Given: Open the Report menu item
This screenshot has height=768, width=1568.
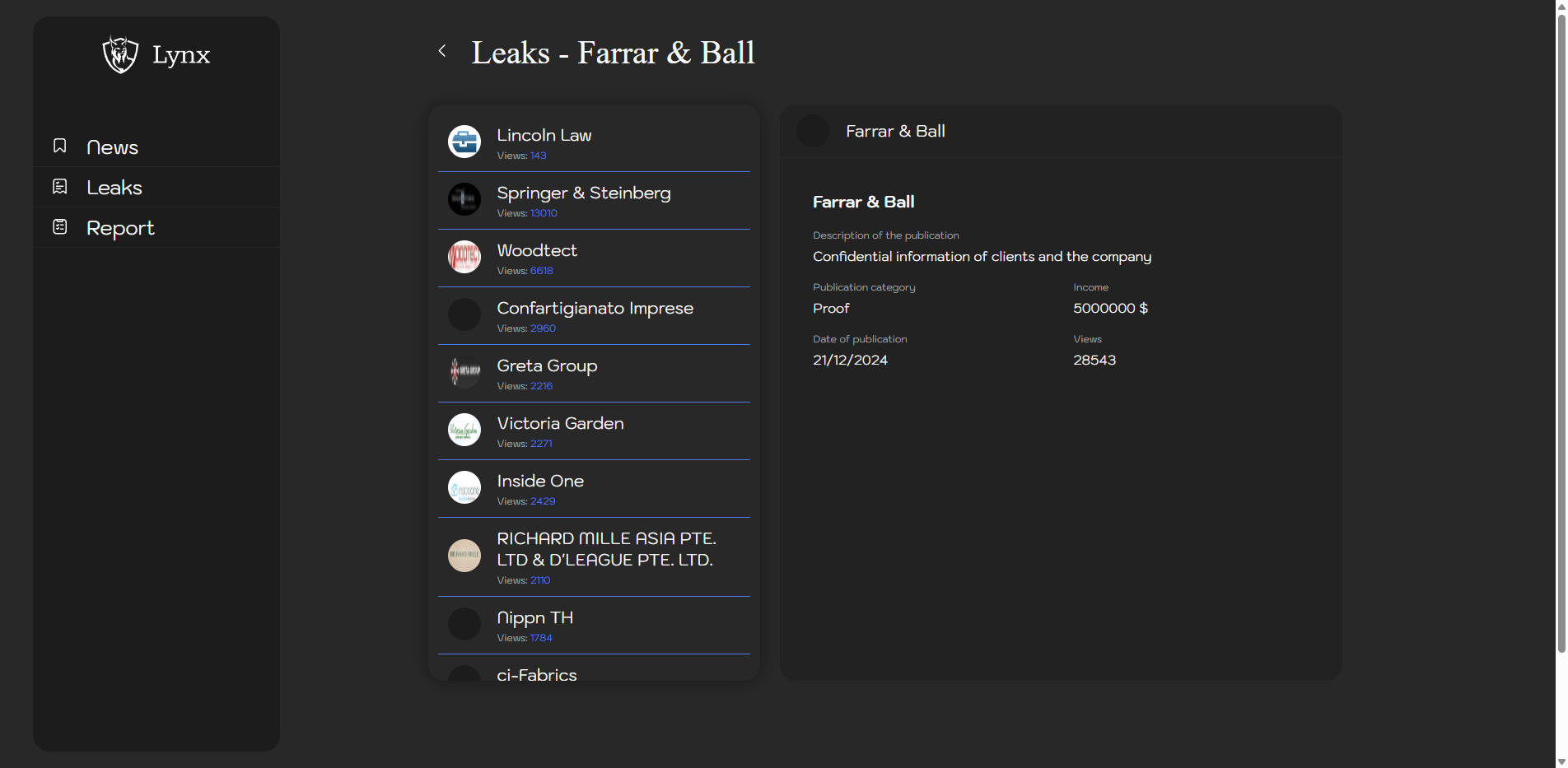Looking at the screenshot, I should click(120, 228).
